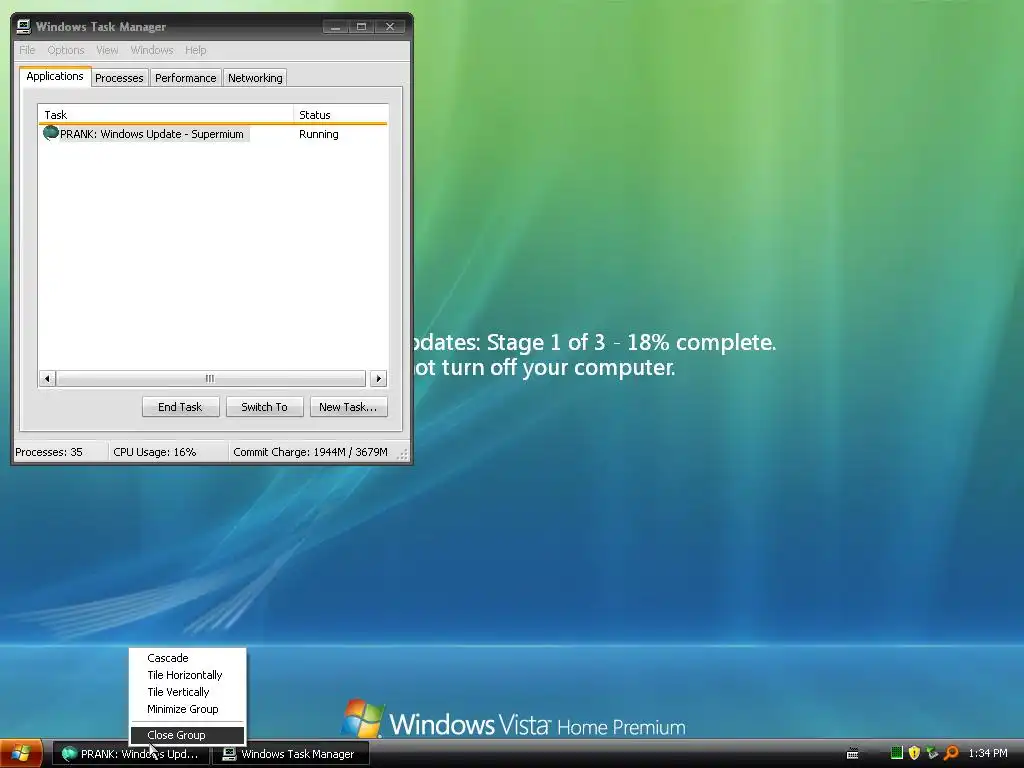Click the horizontal scrollbar right arrow
This screenshot has width=1024, height=768.
pyautogui.click(x=378, y=378)
